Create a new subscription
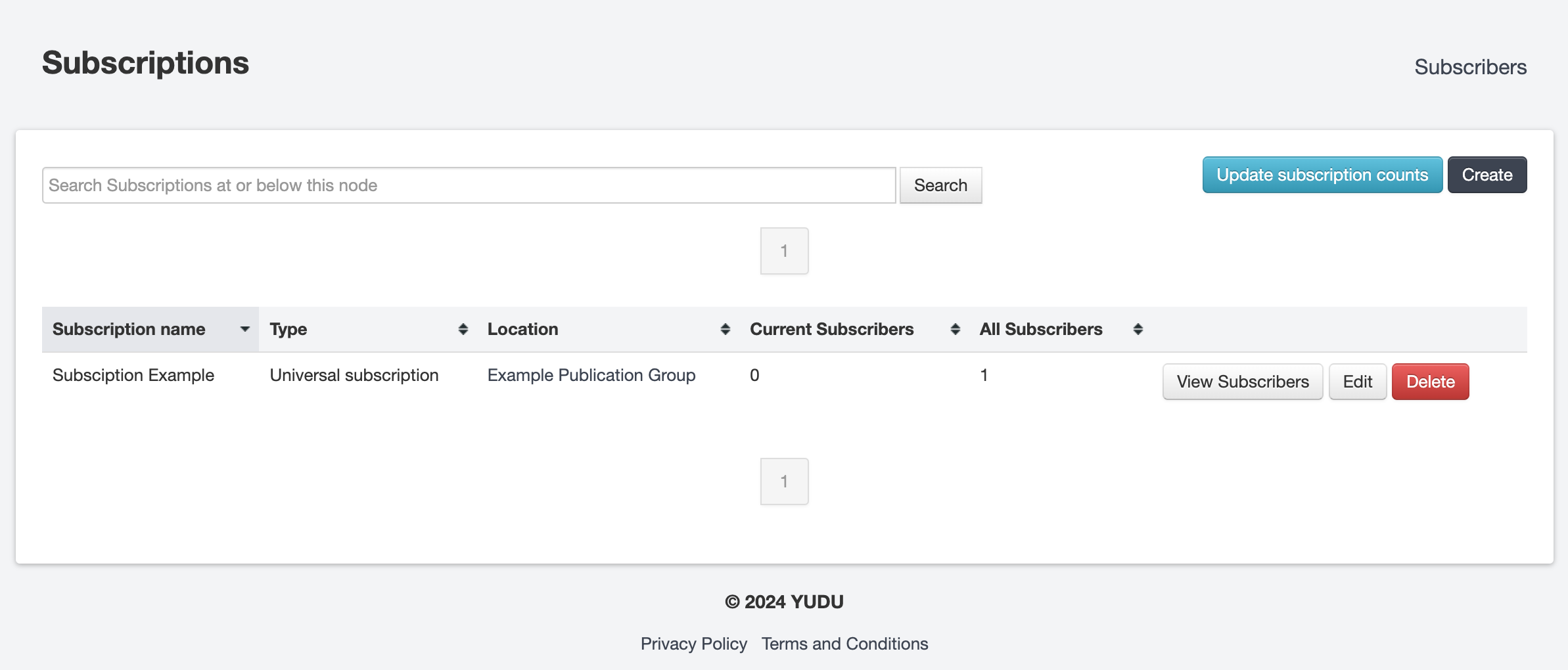This screenshot has width=1568, height=670. pyautogui.click(x=1487, y=175)
